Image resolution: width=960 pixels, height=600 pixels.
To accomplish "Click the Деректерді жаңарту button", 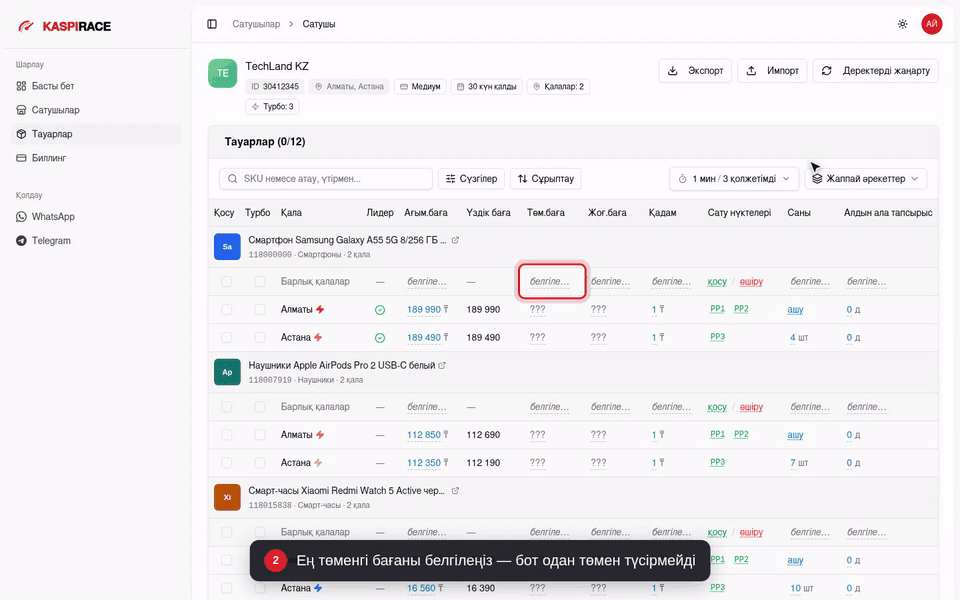I will [x=876, y=70].
